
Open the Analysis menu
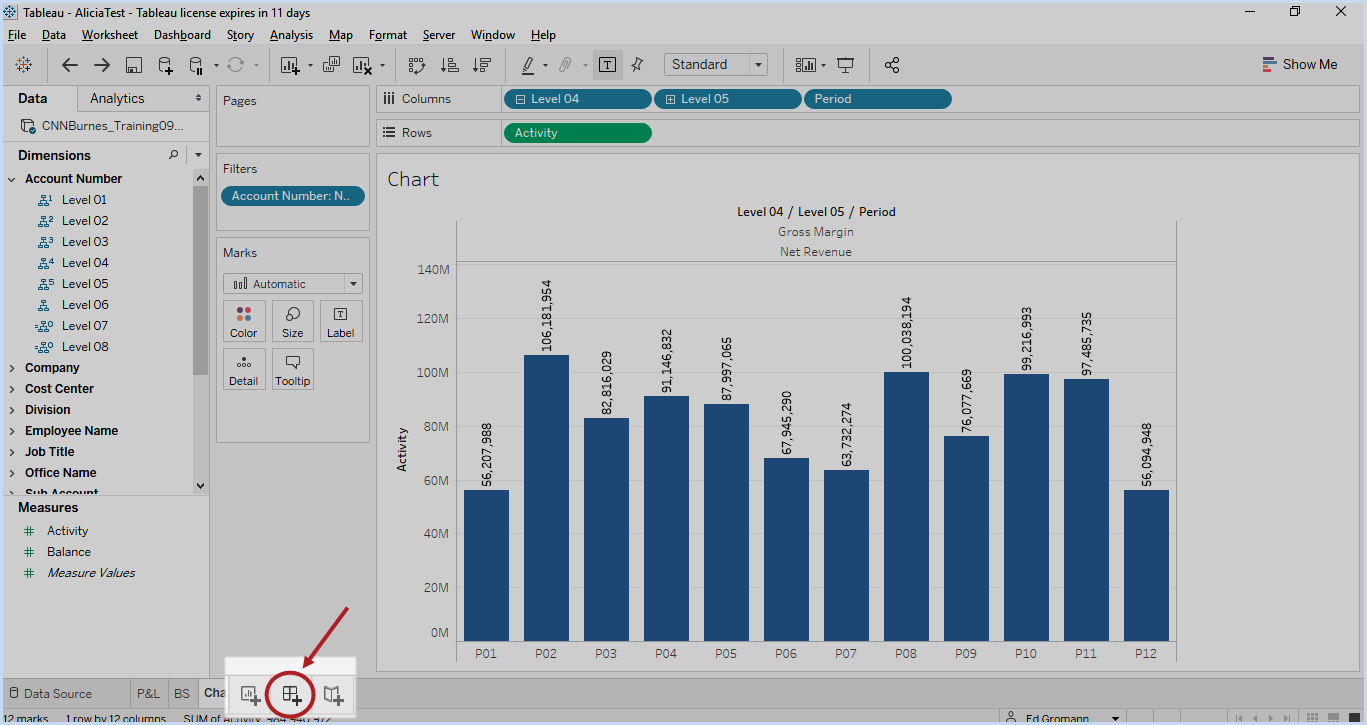(x=291, y=35)
